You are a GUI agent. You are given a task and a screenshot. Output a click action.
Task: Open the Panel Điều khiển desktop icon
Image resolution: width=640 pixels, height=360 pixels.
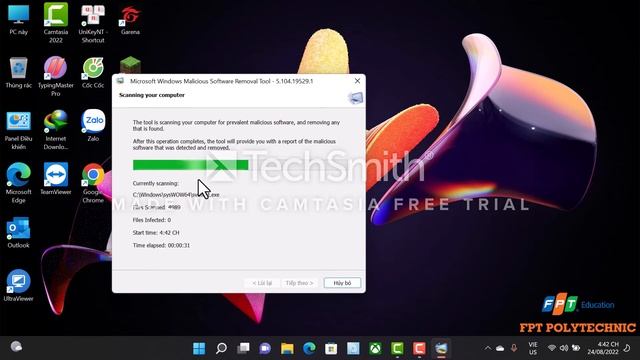point(18,130)
